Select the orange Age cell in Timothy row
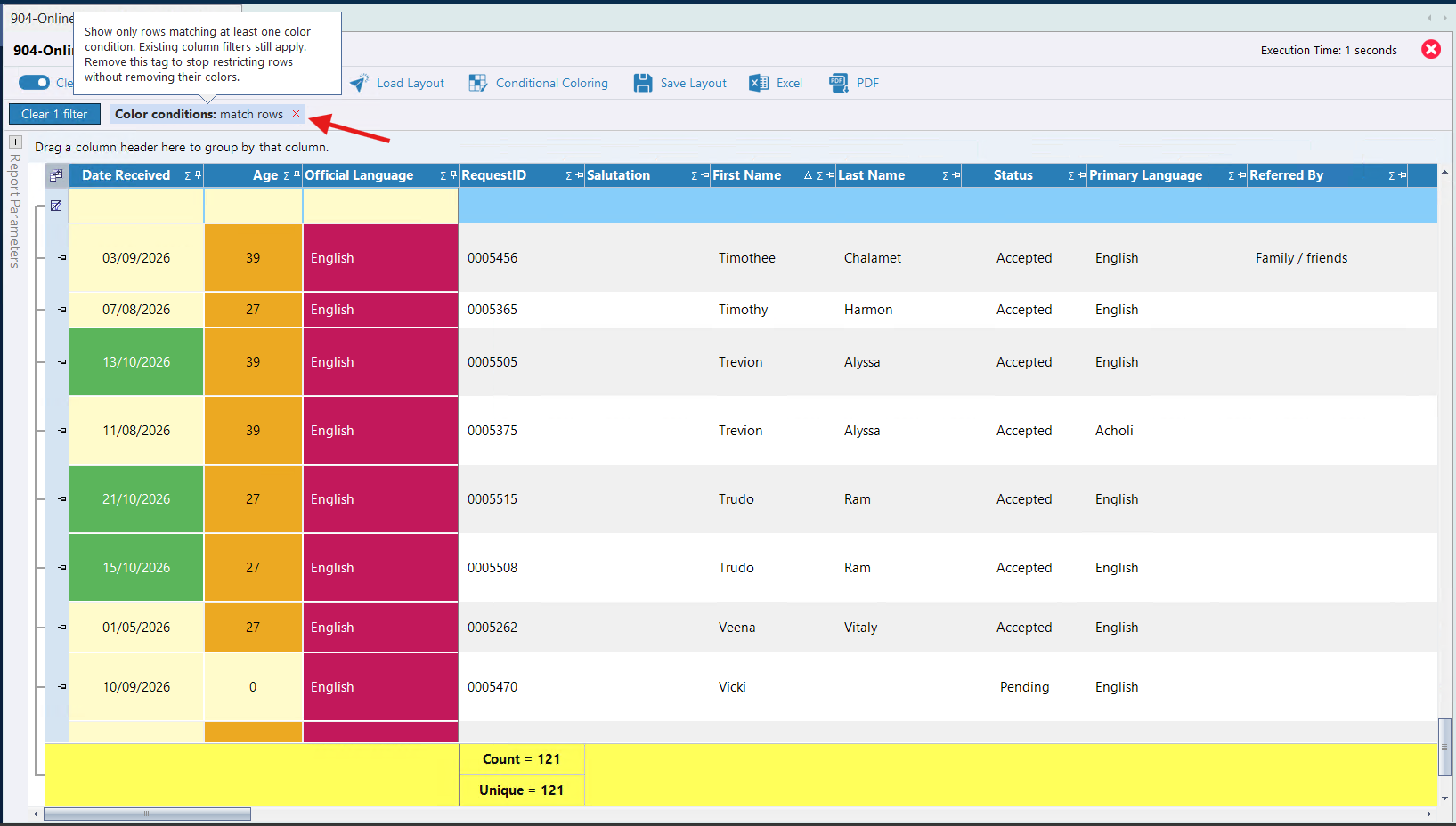 pos(253,310)
